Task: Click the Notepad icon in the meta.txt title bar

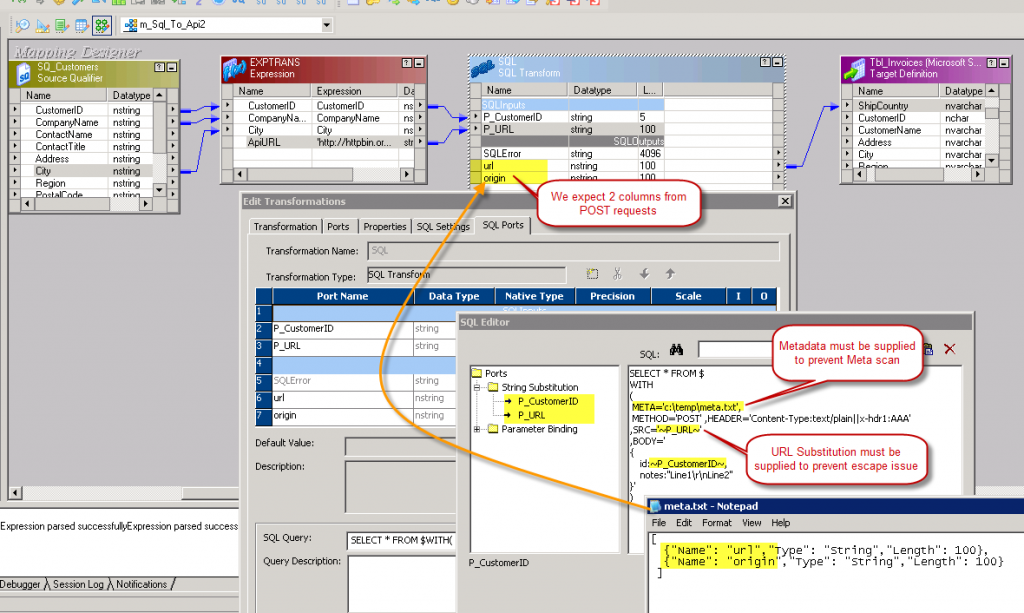Action: click(x=655, y=507)
